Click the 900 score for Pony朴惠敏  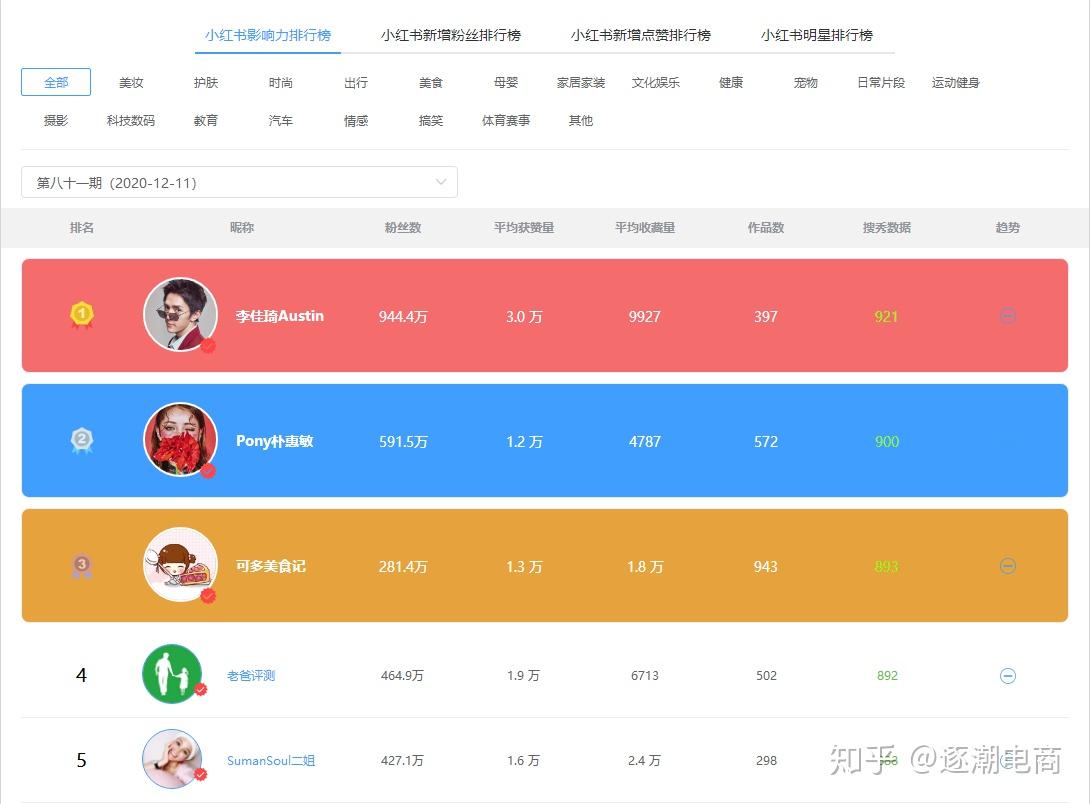pyautogui.click(x=887, y=442)
